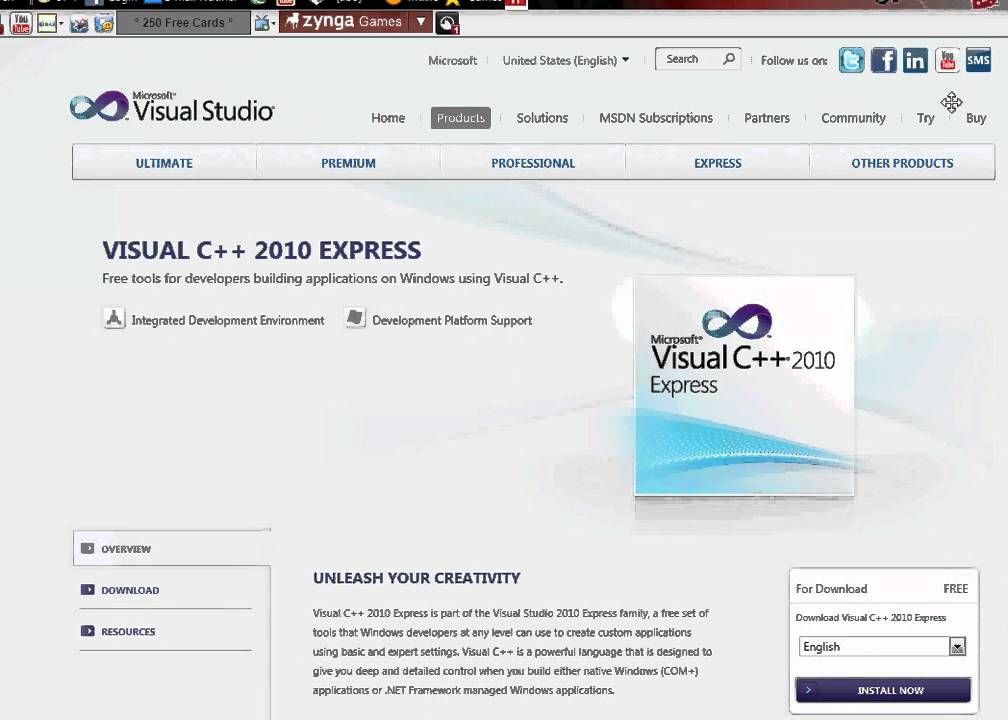
Task: Expand the Zynga Games dropdown arrow
Action: click(x=420, y=22)
